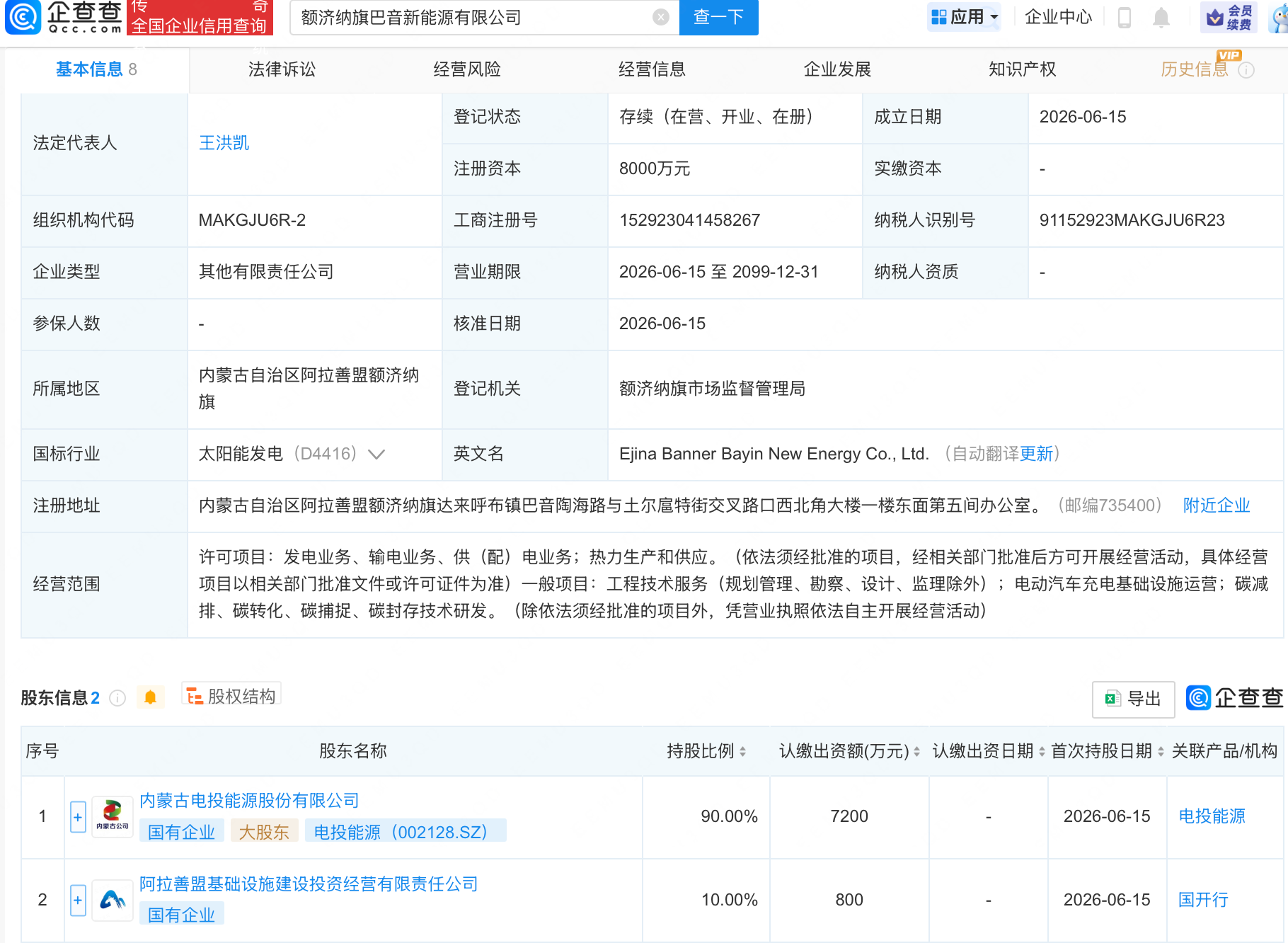Viewport: 1288px width, 943px height.
Task: Click 国有企业 tag under 阿拉善盟基础设施
Action: 181,915
